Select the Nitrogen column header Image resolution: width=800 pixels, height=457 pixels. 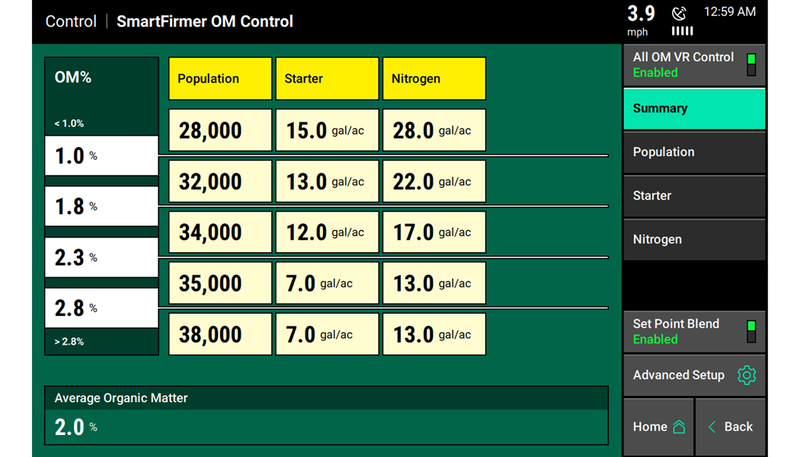tap(434, 79)
